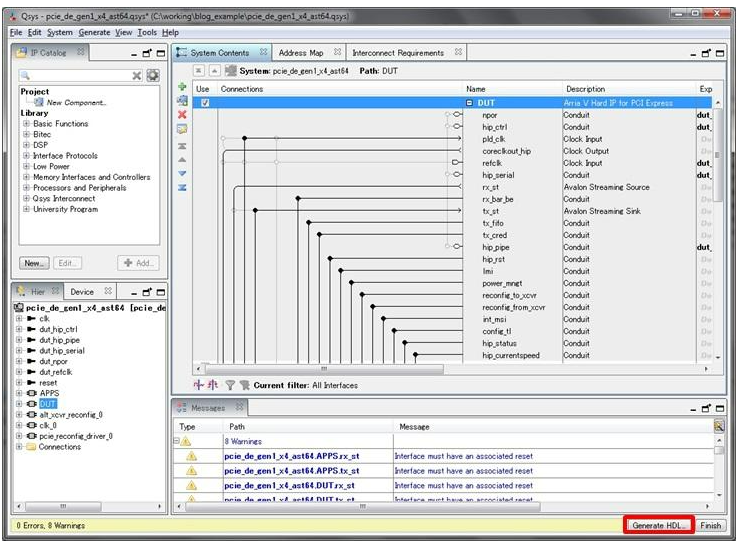Click the New... button in IP Catalog
Viewport: 739px width, 544px height.
34,263
